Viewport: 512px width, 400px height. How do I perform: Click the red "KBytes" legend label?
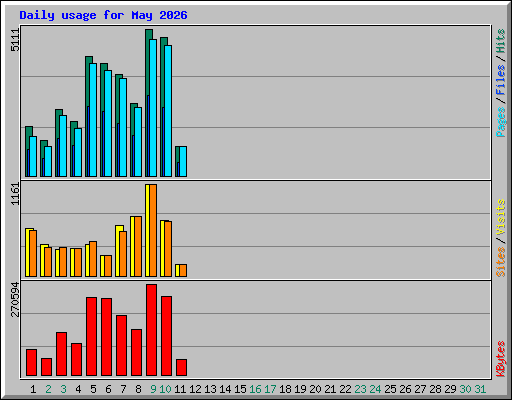point(501,359)
